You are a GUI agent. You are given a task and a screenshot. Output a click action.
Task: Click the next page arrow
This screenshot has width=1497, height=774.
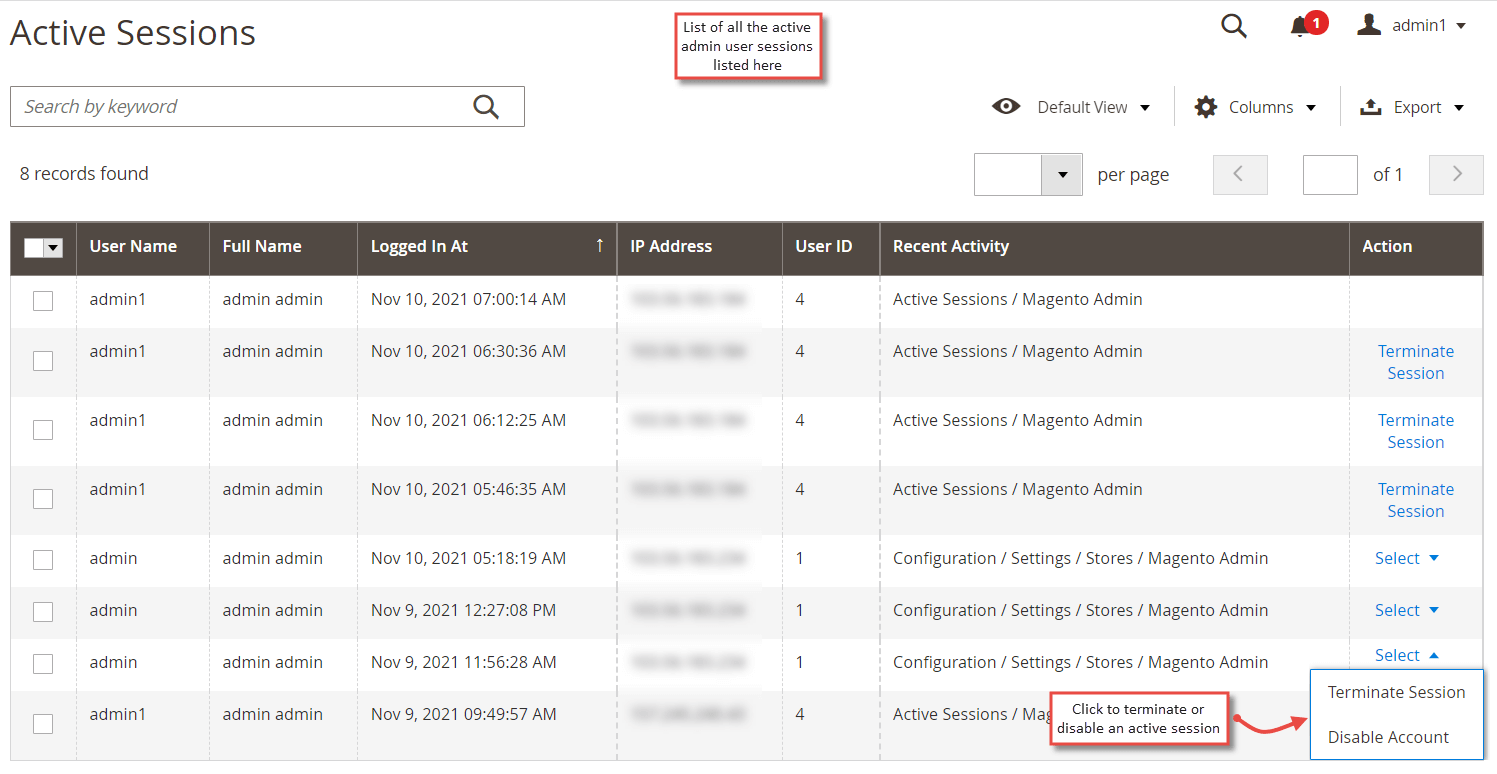(1455, 174)
